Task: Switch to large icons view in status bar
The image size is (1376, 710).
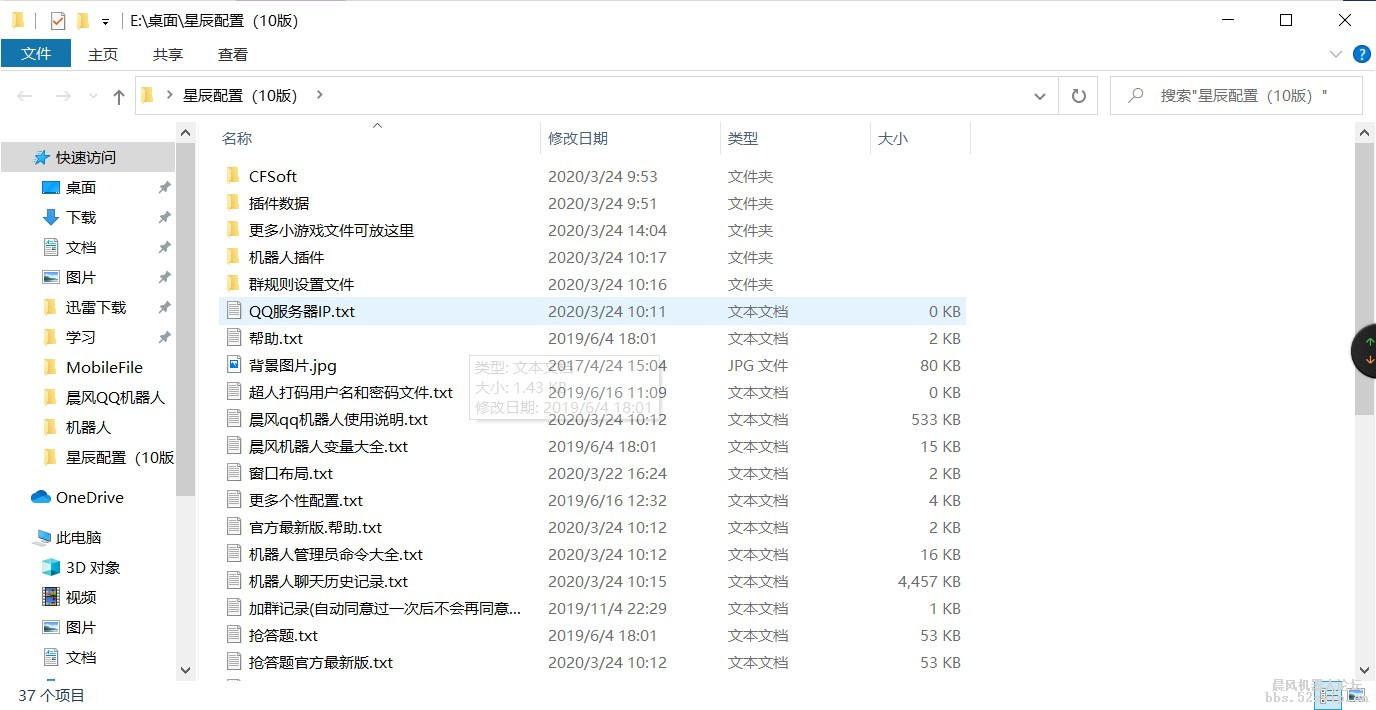Action: (1356, 696)
